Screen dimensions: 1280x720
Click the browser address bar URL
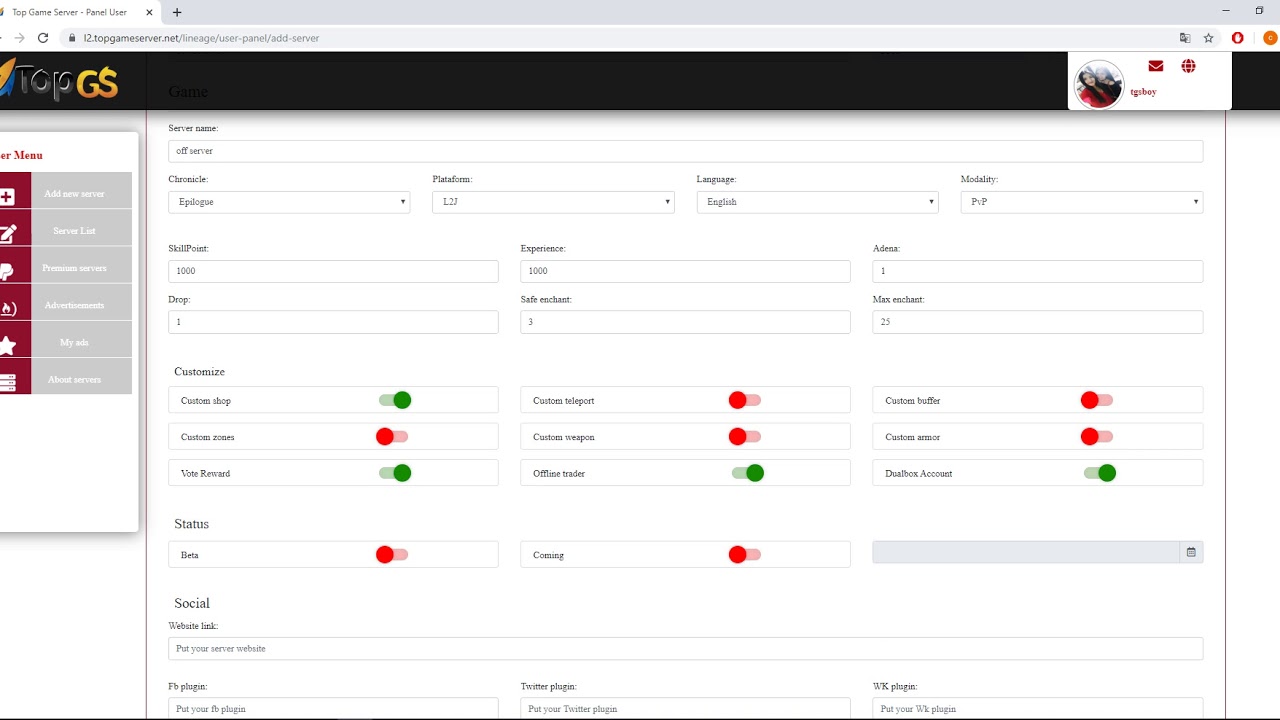click(x=201, y=38)
